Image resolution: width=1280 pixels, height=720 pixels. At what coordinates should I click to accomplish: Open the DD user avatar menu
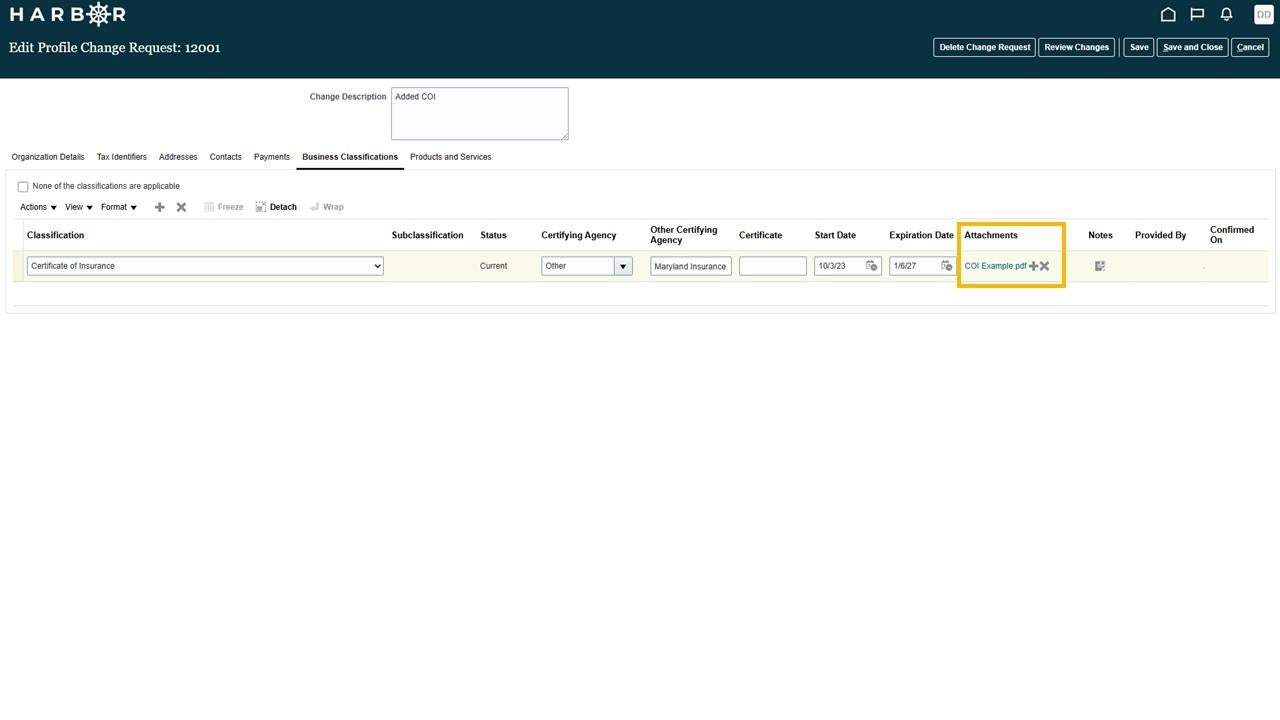point(1264,14)
